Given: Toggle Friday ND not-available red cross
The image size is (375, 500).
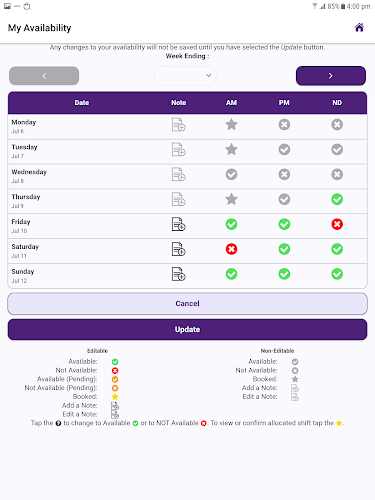Looking at the screenshot, I should pos(337,224).
